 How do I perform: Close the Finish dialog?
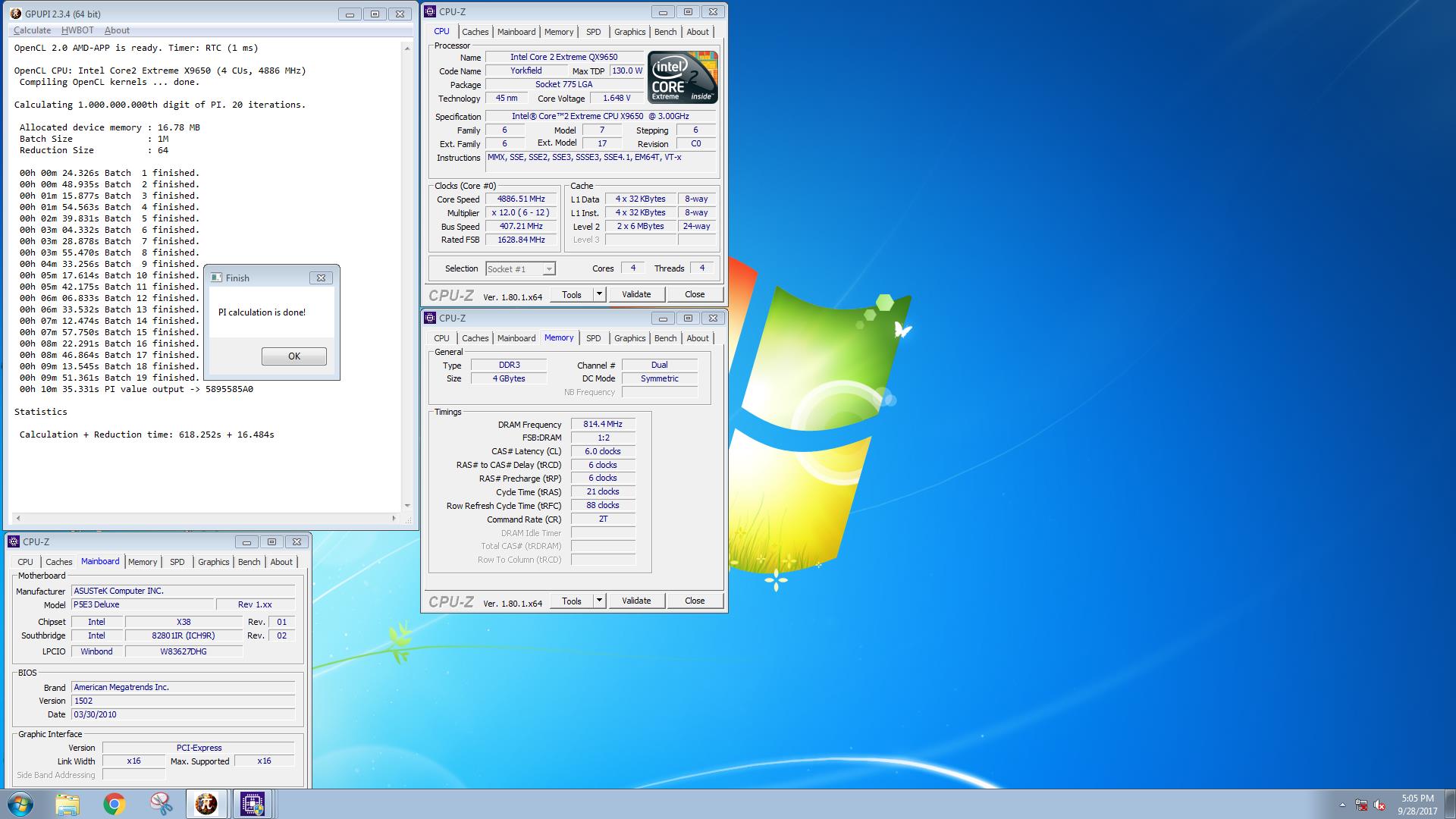(x=321, y=278)
